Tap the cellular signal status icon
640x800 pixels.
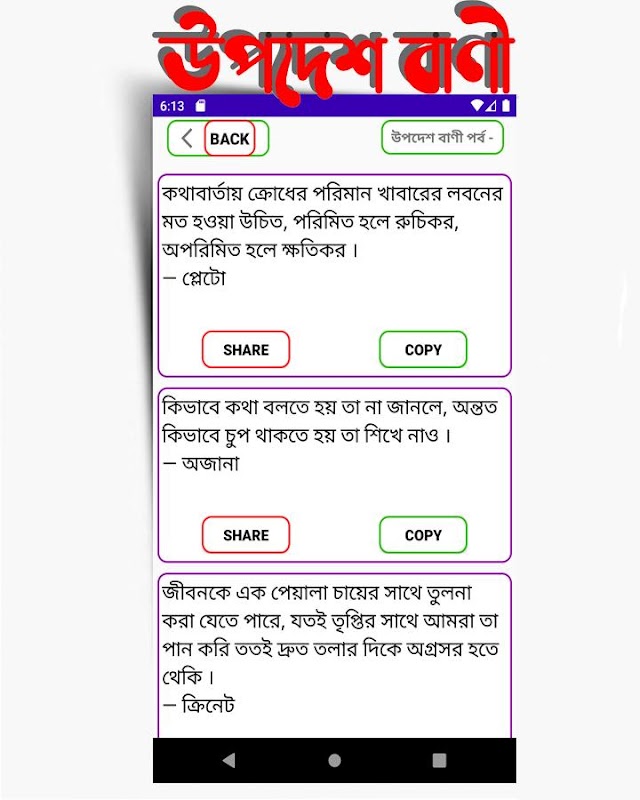pyautogui.click(x=490, y=106)
